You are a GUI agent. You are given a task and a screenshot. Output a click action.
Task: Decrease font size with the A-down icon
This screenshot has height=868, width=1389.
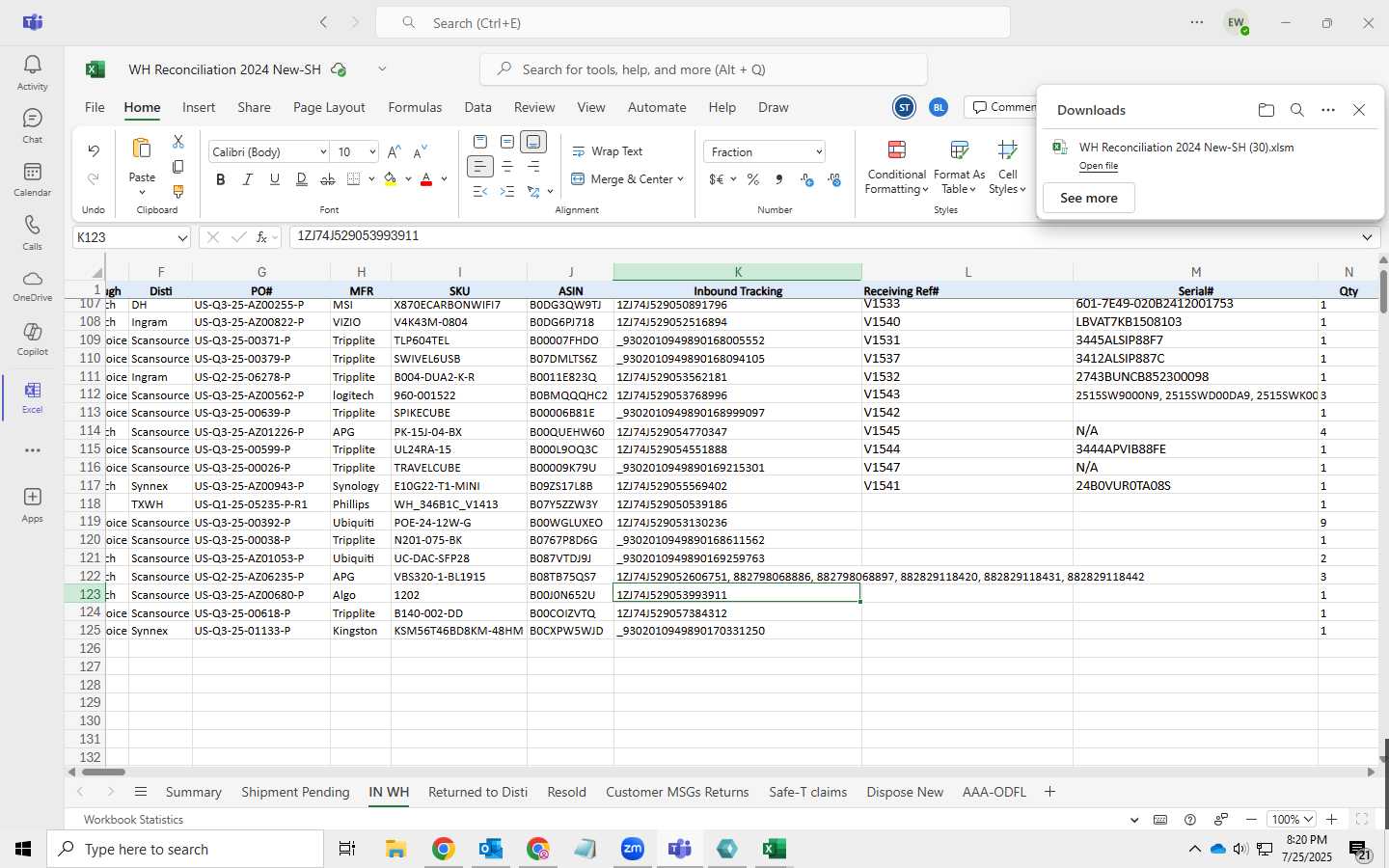pyautogui.click(x=420, y=151)
